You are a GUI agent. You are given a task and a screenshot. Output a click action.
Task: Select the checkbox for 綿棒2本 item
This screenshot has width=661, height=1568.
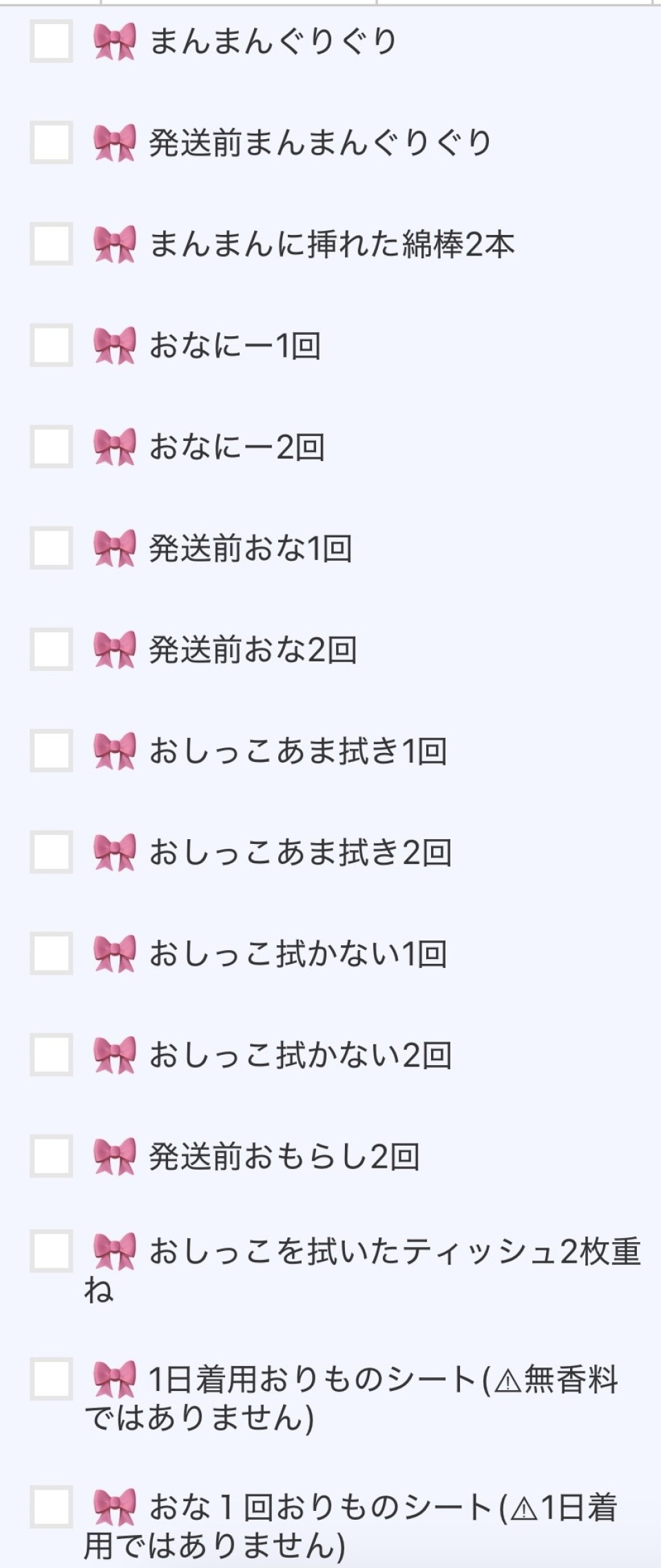(52, 245)
